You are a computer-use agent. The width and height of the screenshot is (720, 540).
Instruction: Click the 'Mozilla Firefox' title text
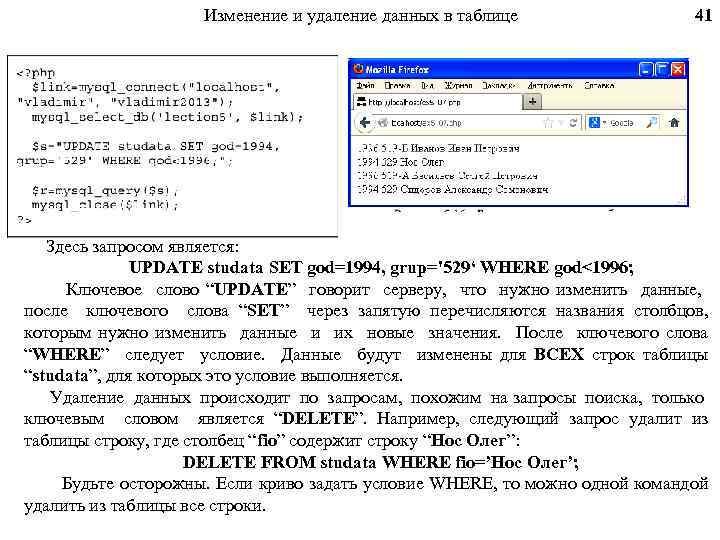[x=397, y=70]
